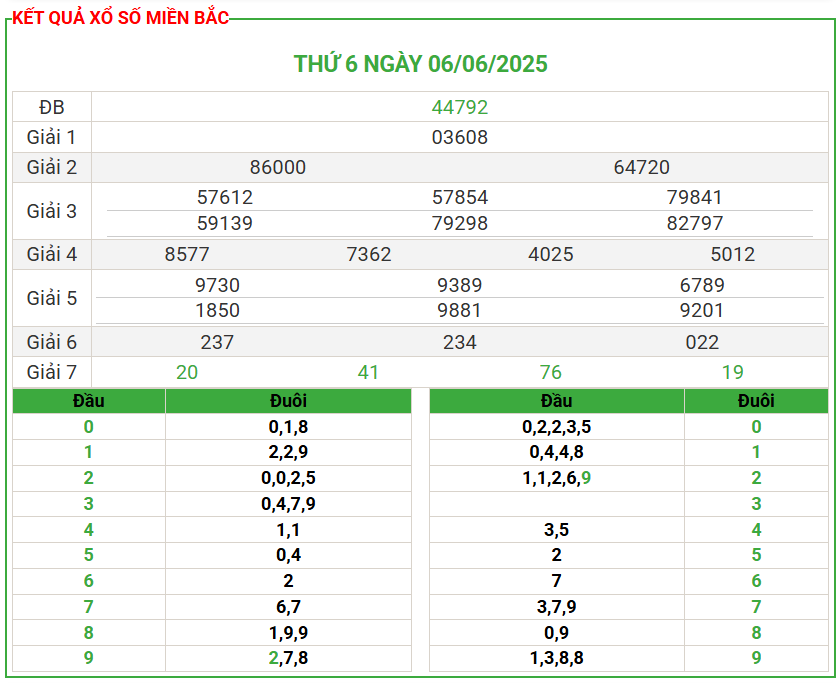This screenshot has height=683, width=839.
Task: Select Giải 3 number 57854
Action: point(460,197)
